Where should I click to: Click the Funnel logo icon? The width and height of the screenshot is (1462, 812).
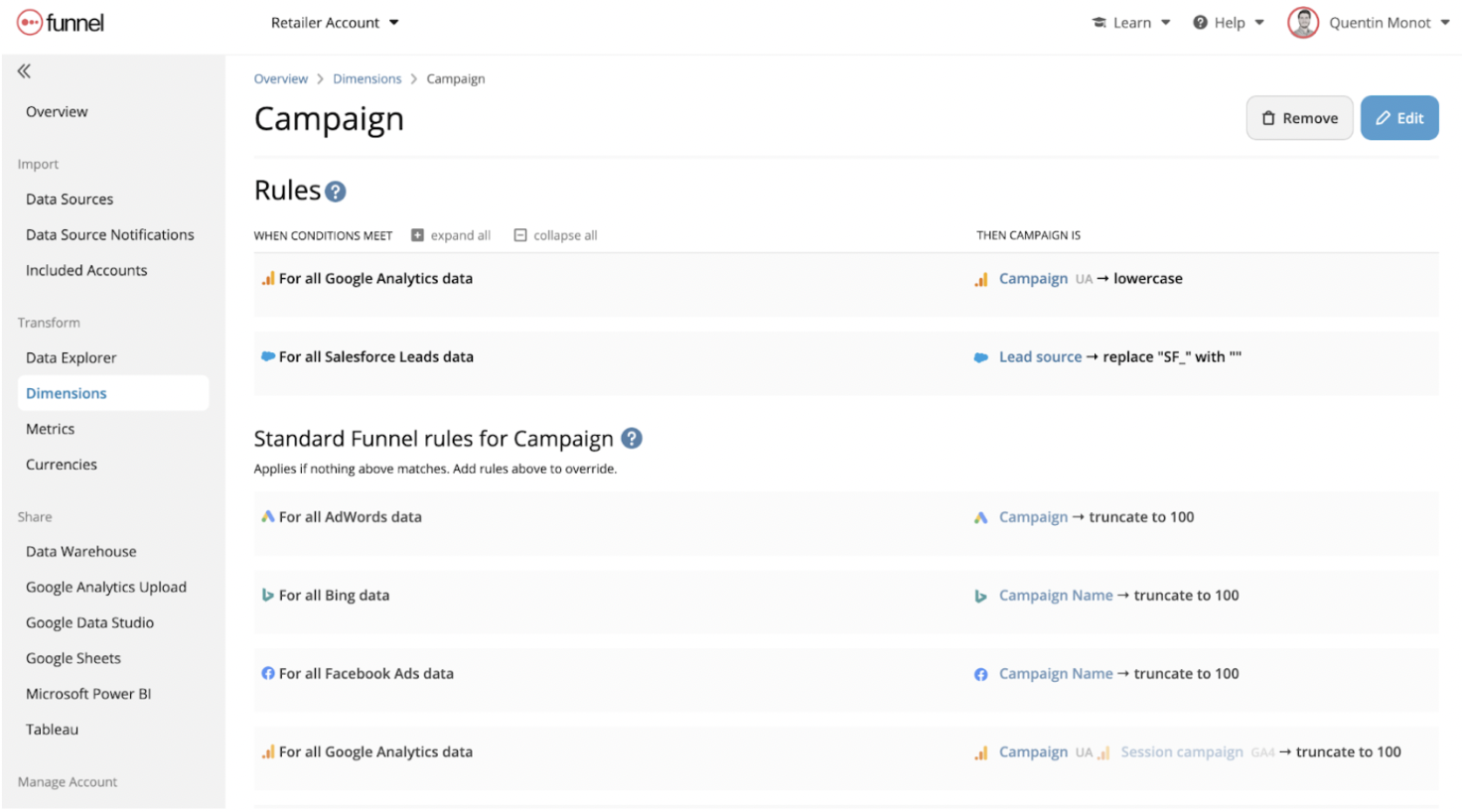28,22
